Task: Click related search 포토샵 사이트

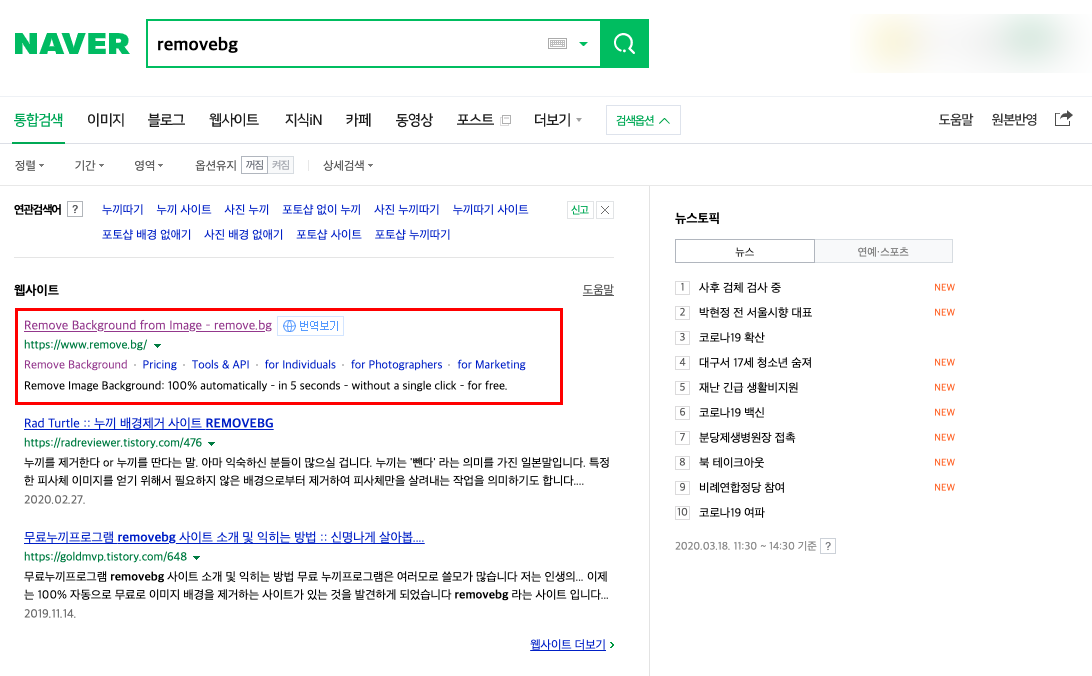Action: point(329,235)
